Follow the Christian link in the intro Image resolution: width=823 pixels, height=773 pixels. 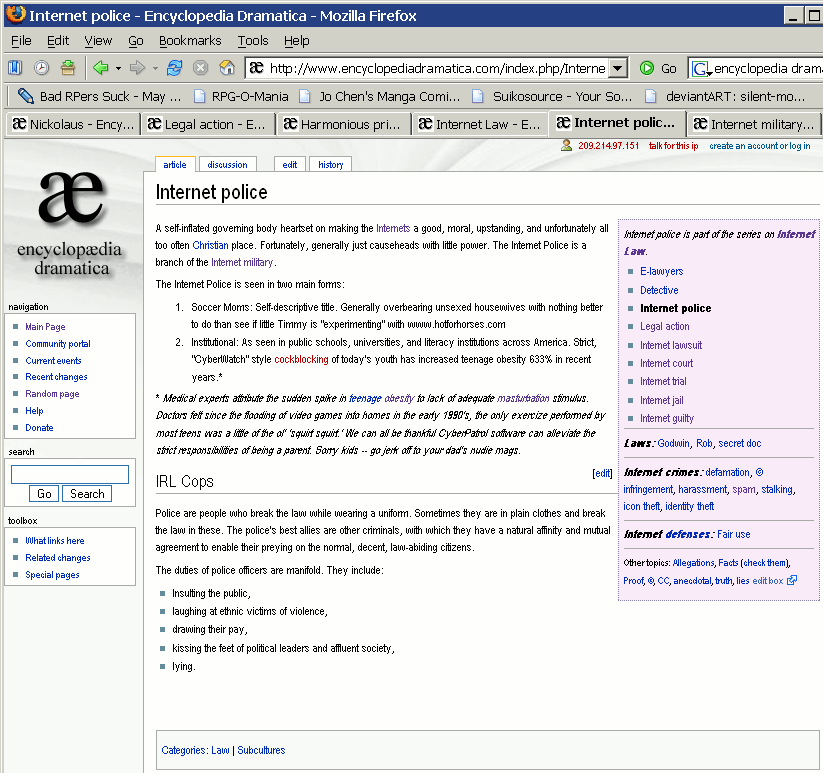[210, 245]
